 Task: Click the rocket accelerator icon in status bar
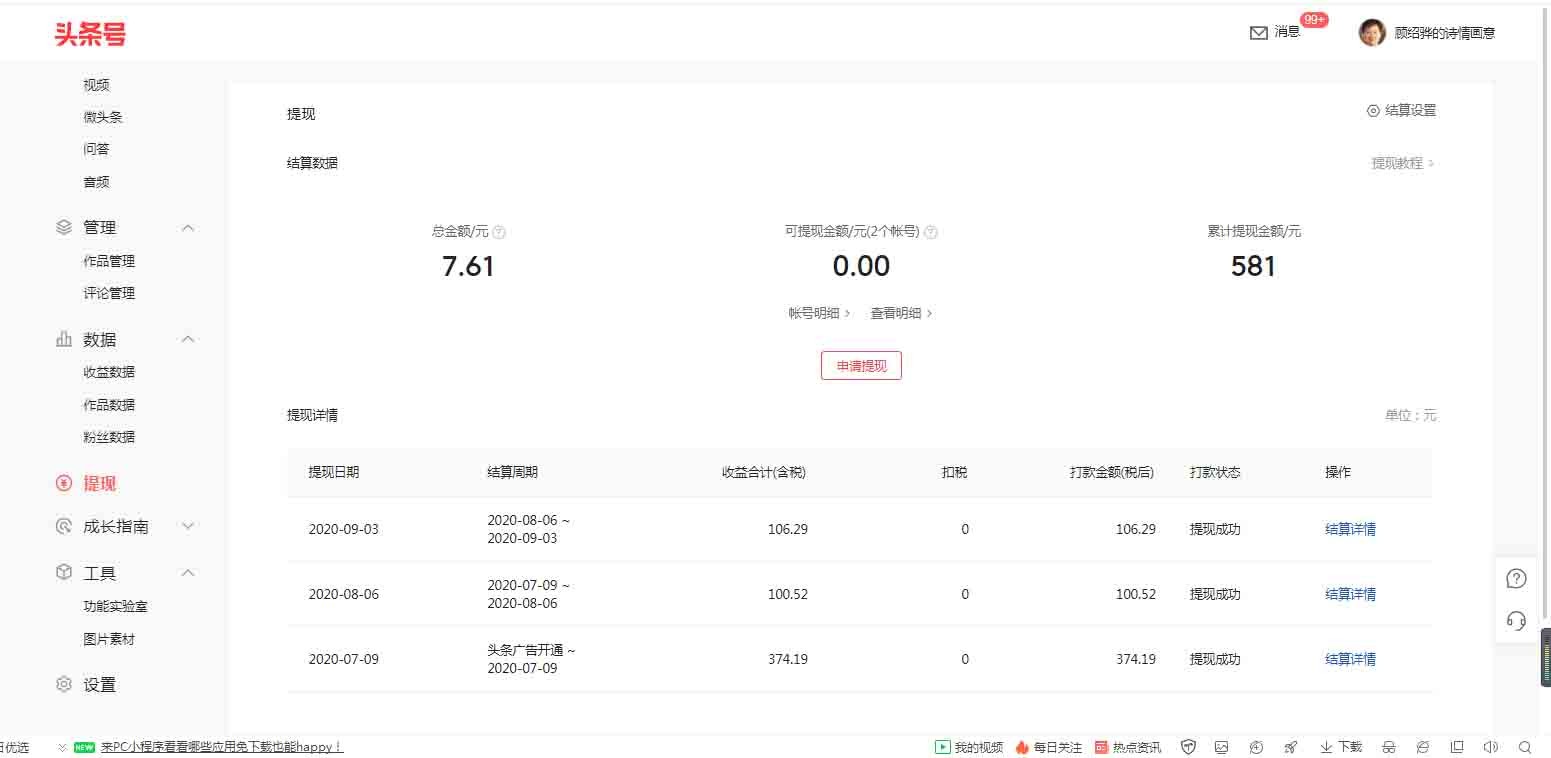point(1290,747)
